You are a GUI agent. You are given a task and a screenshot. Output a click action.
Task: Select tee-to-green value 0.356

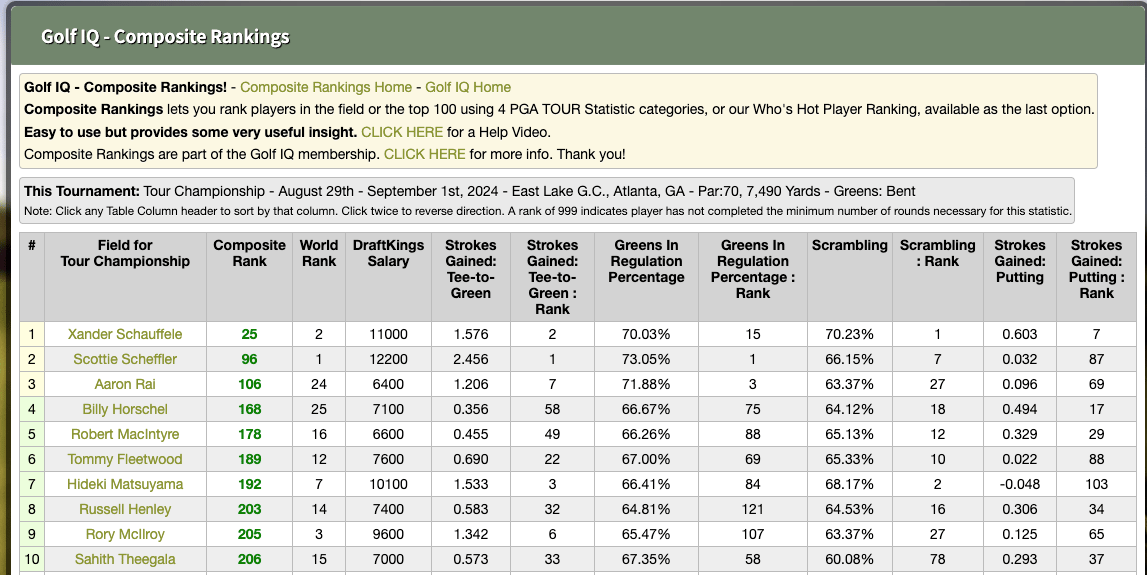click(x=471, y=409)
